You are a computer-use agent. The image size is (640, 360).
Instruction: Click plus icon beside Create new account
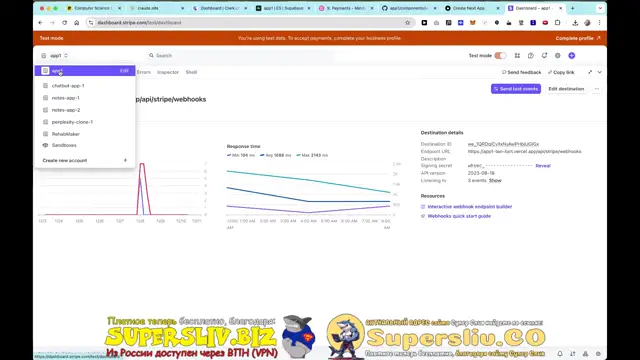[x=125, y=160]
